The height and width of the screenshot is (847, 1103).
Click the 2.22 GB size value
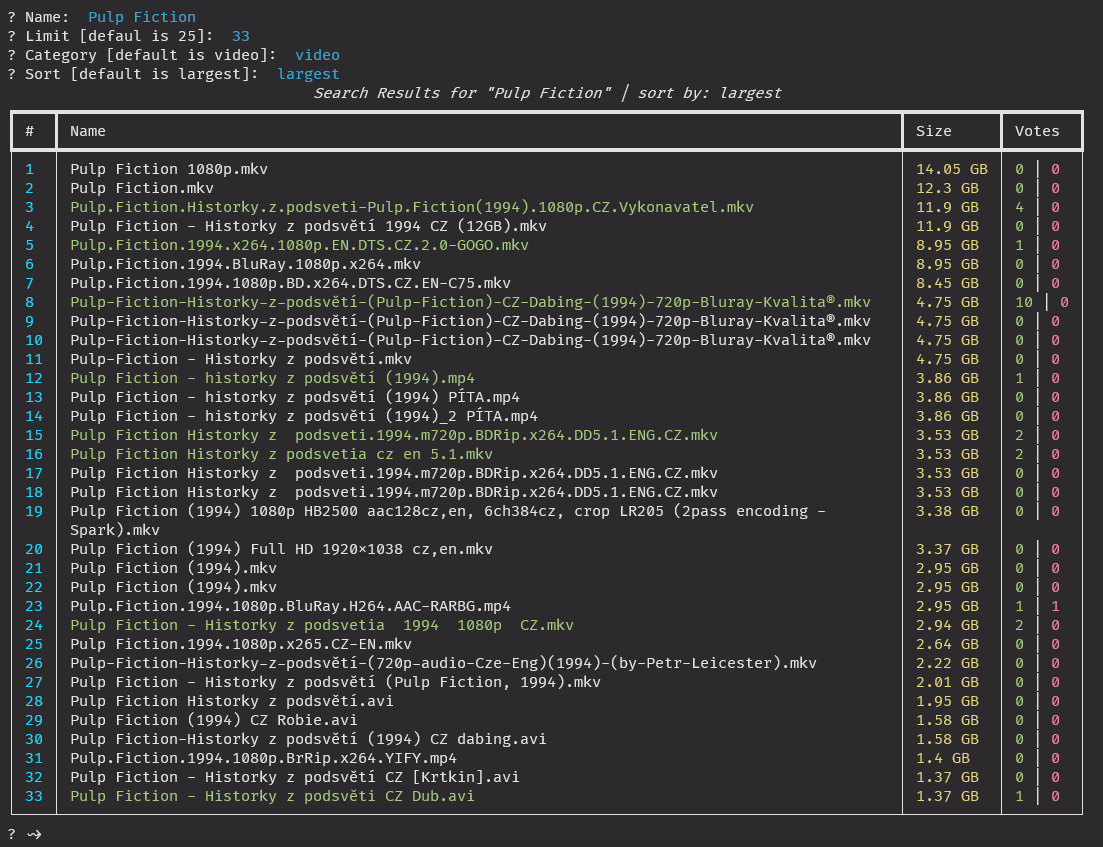(x=947, y=663)
